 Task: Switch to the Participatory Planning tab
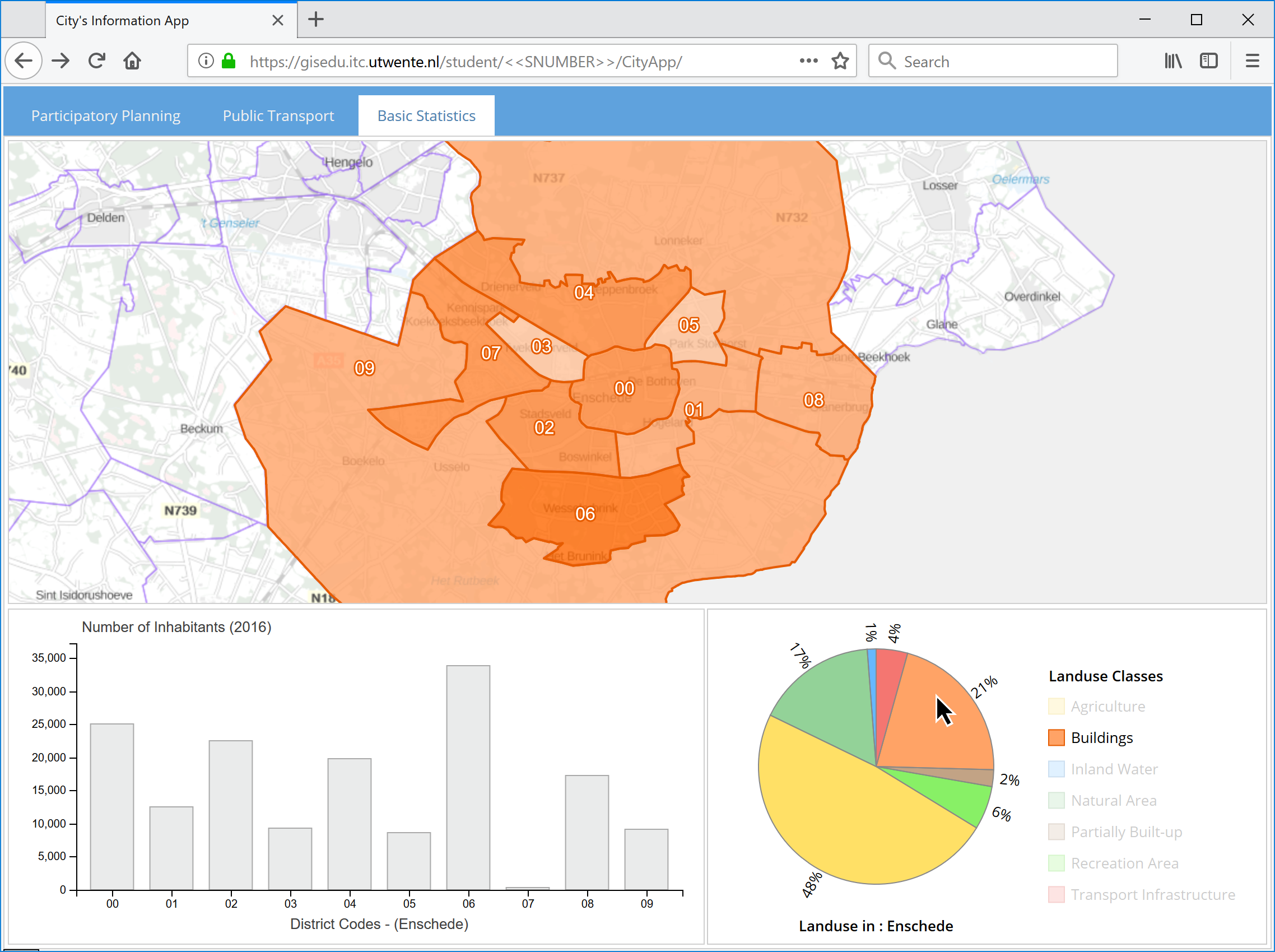pos(105,116)
